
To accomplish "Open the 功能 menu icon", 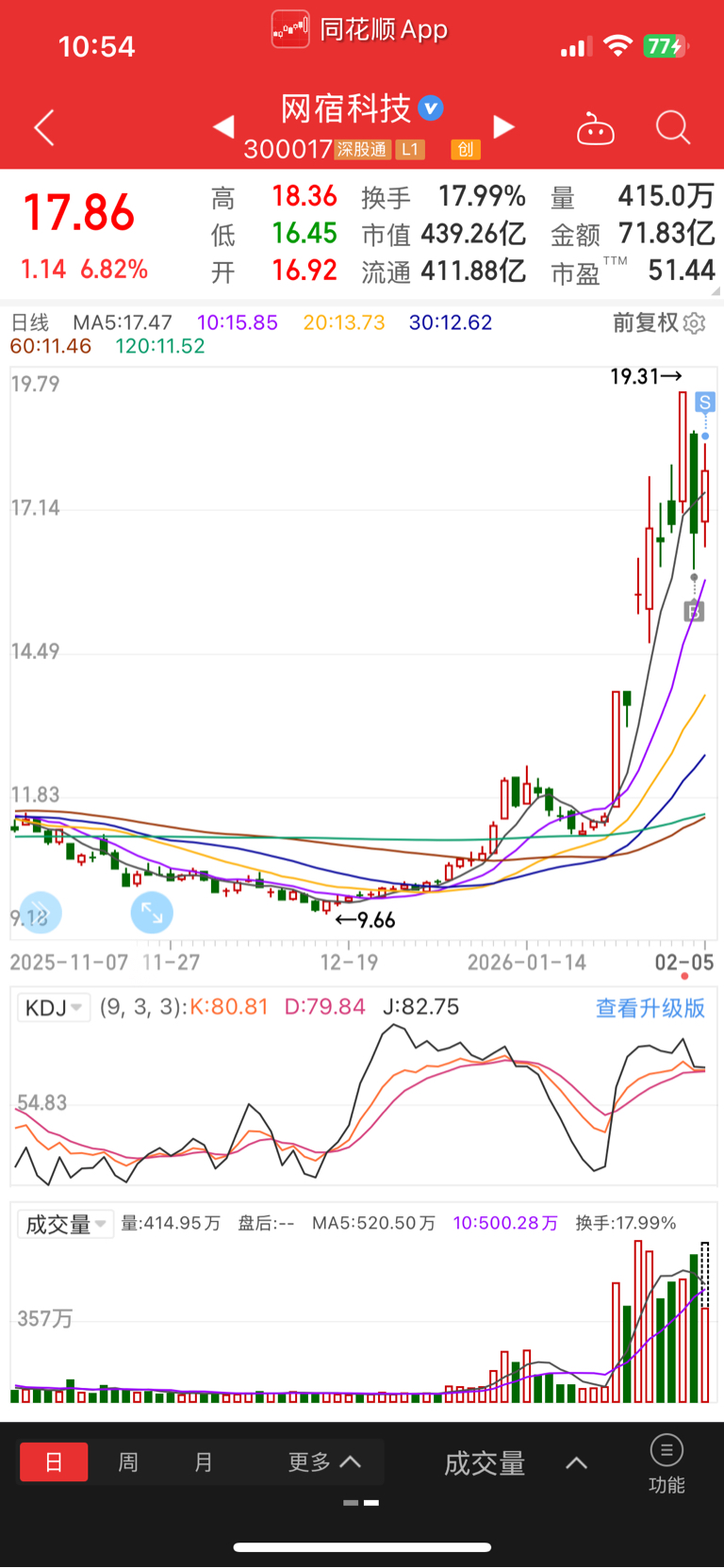I will [x=666, y=1463].
